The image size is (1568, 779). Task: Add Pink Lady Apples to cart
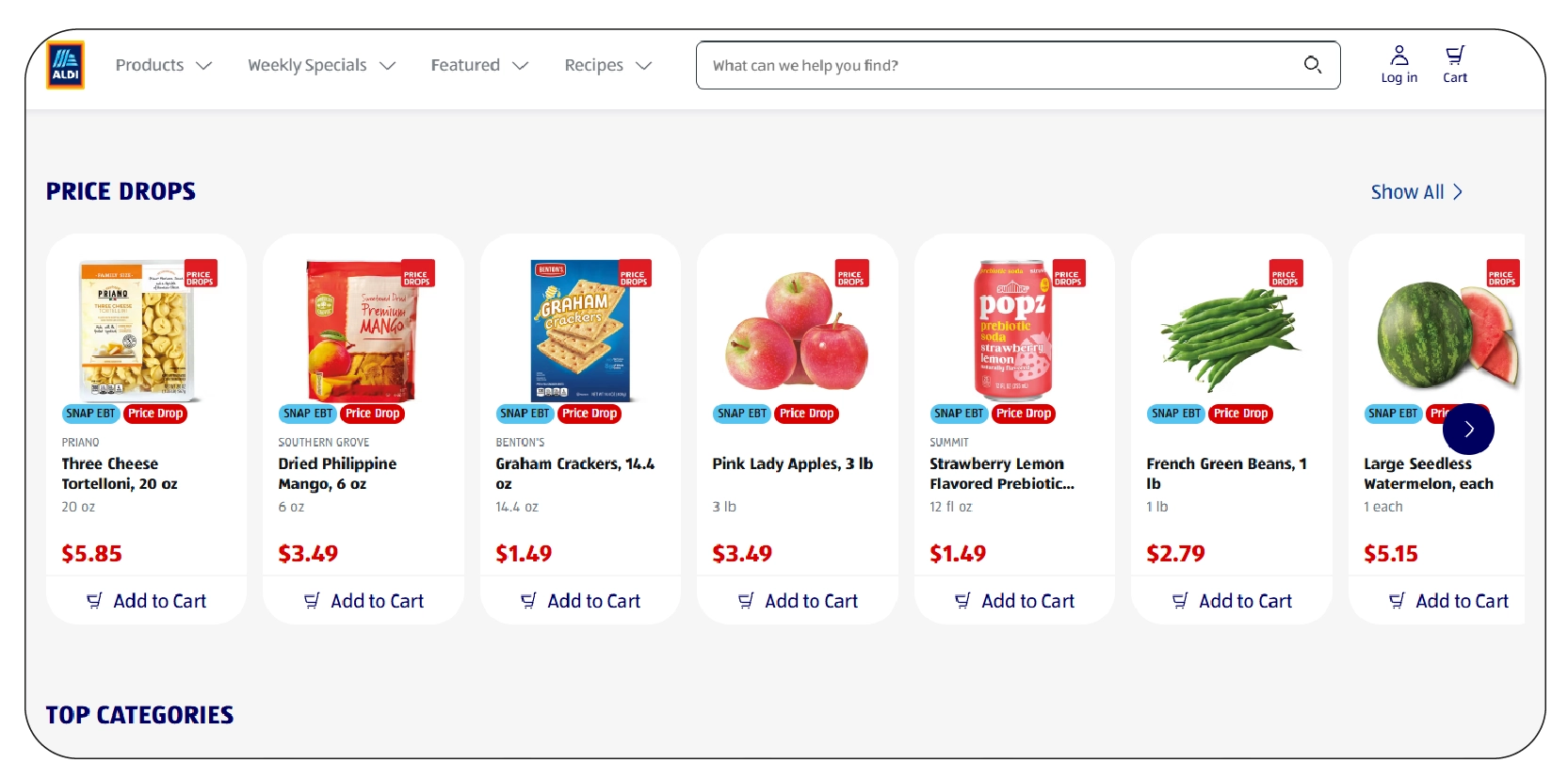[x=797, y=600]
